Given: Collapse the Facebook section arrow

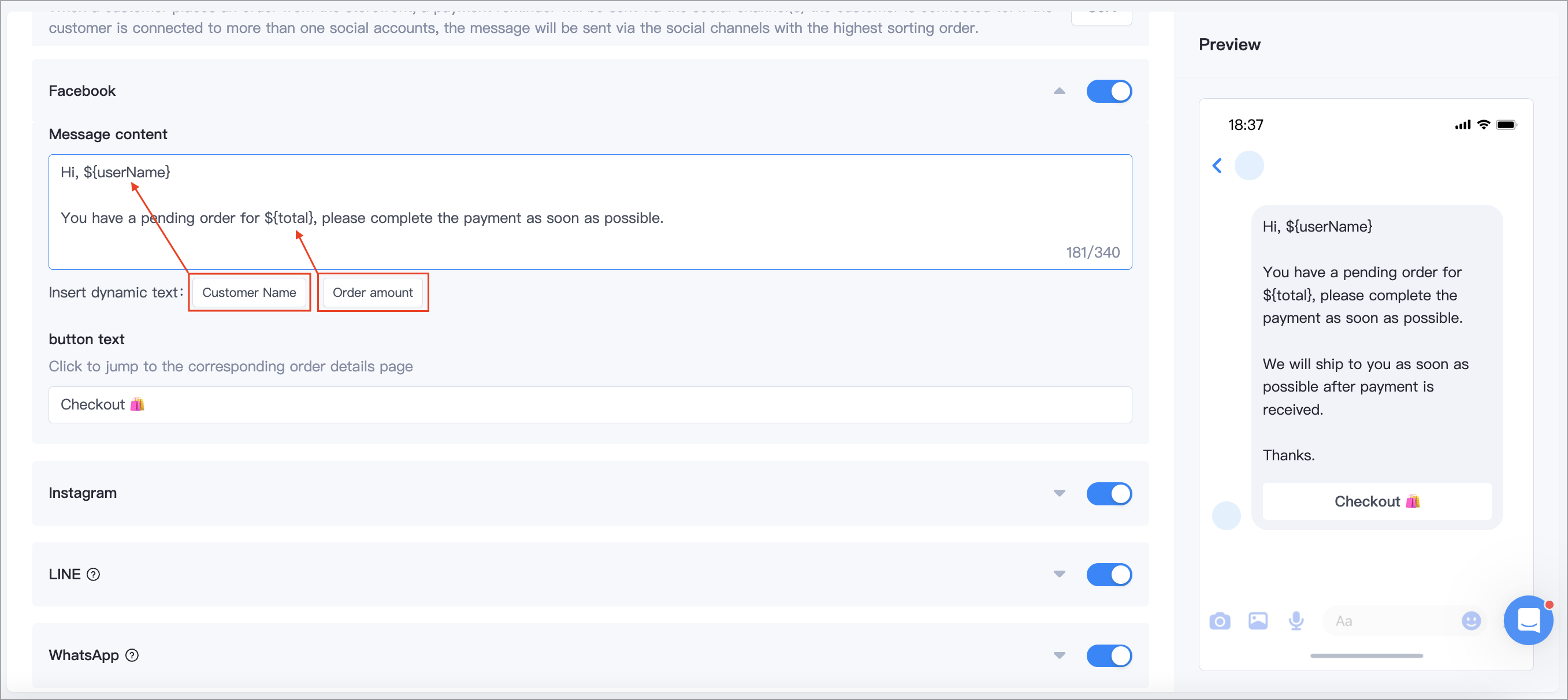Looking at the screenshot, I should (x=1059, y=91).
